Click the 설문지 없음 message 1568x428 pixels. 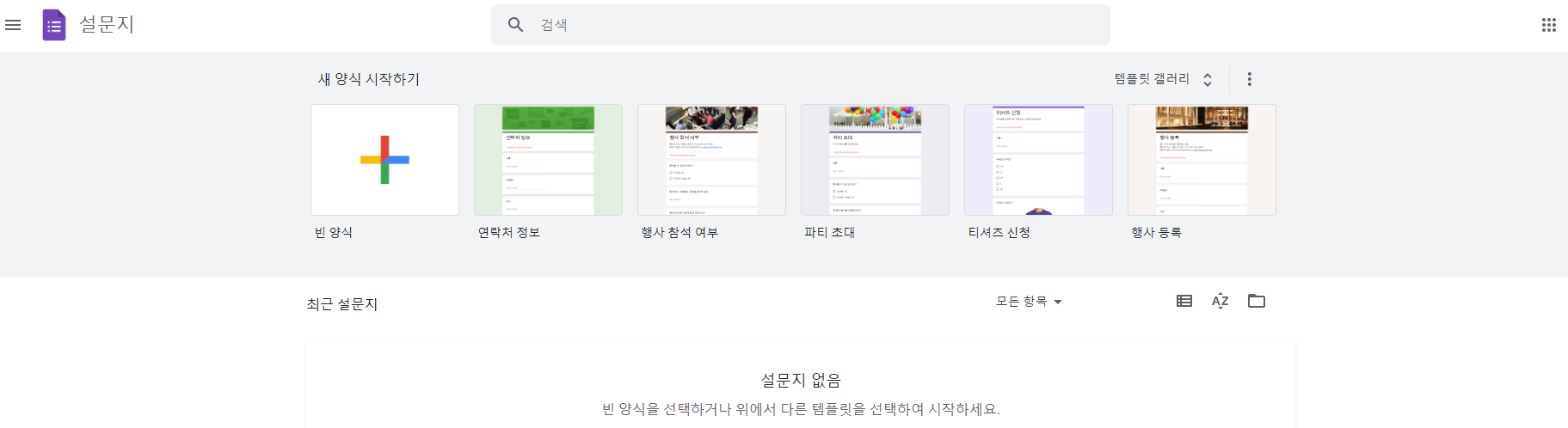pos(801,380)
